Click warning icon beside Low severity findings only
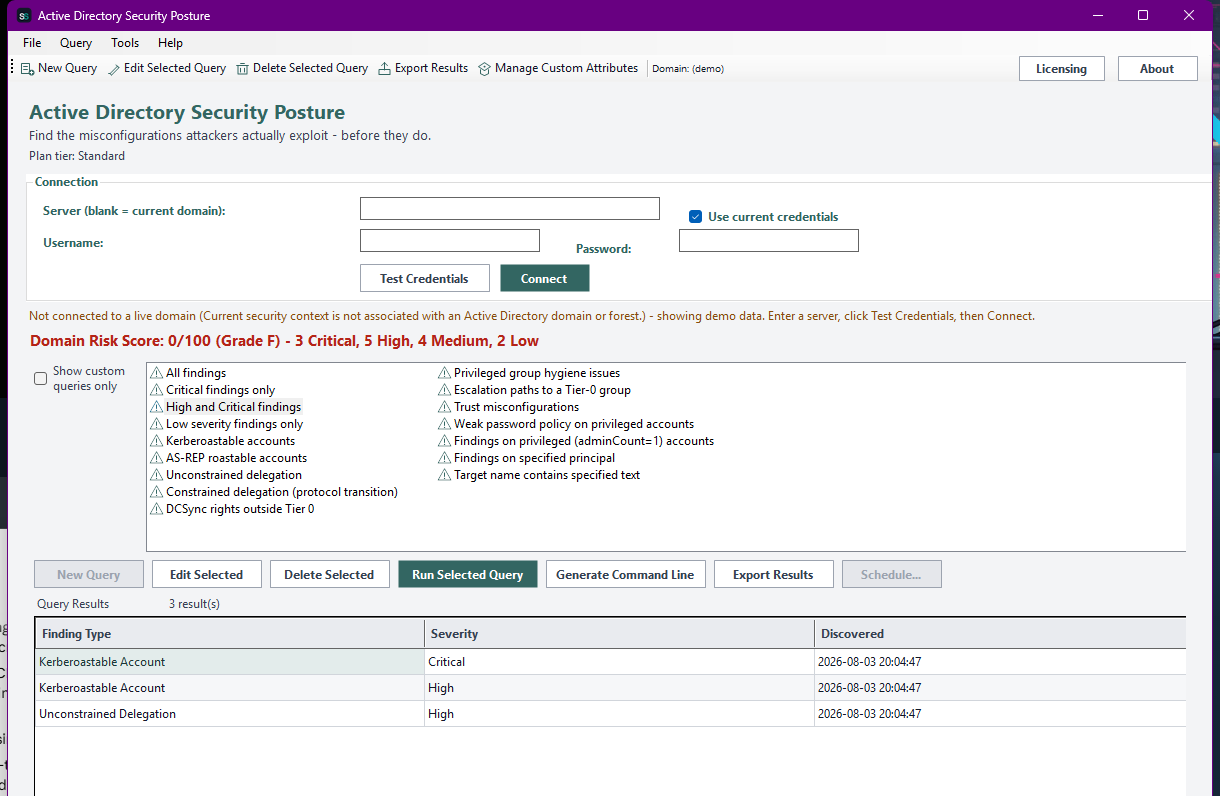The width and height of the screenshot is (1220, 796). tap(157, 424)
